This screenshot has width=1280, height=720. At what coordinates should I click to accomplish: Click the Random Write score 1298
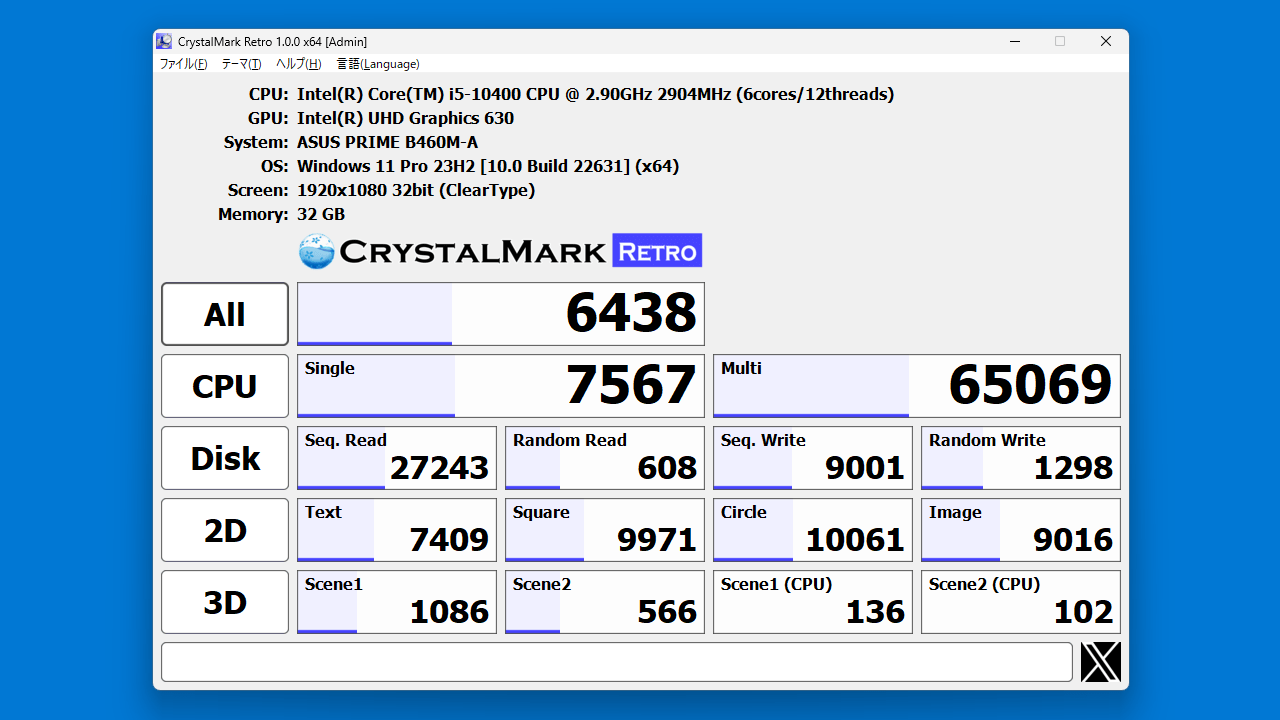1021,458
